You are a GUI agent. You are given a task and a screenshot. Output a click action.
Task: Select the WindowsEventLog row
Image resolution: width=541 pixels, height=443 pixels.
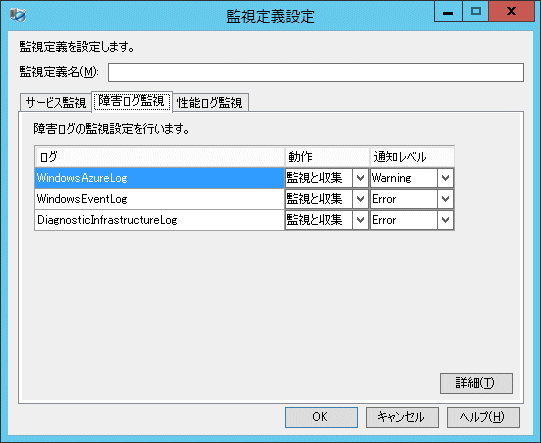[159, 199]
